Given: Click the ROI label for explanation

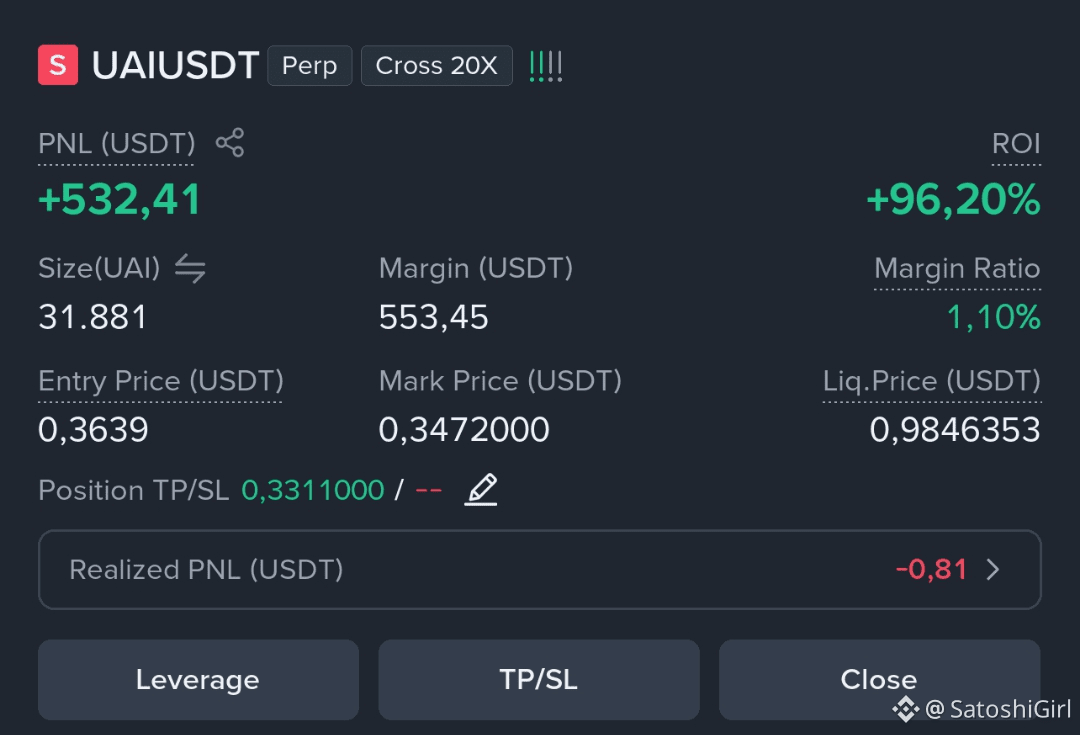Looking at the screenshot, I should (1016, 144).
